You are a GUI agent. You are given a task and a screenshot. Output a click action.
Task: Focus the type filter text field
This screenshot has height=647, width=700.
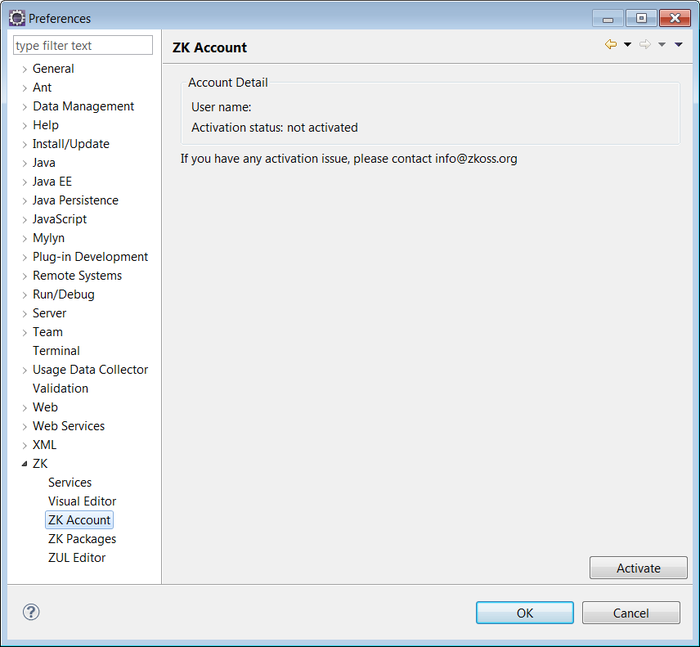click(x=83, y=45)
